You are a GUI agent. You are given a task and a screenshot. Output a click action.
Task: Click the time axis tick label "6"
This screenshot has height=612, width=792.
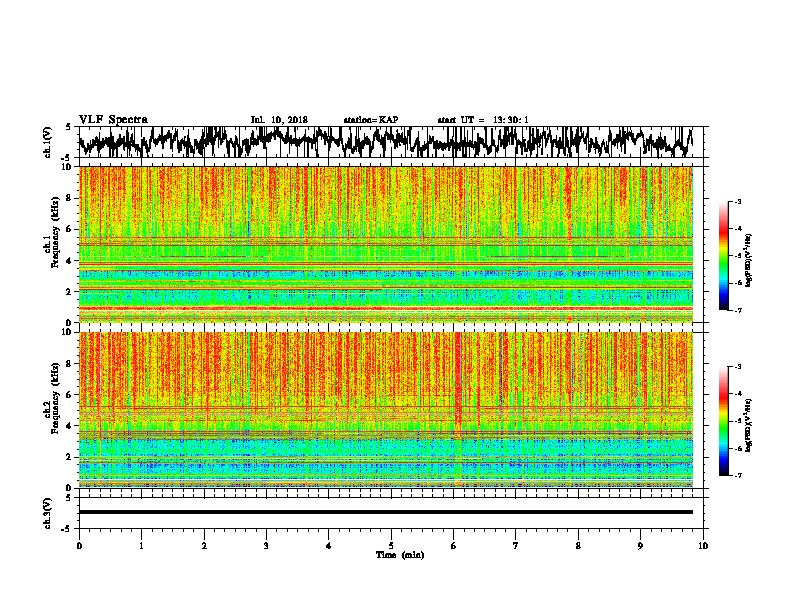tap(454, 546)
